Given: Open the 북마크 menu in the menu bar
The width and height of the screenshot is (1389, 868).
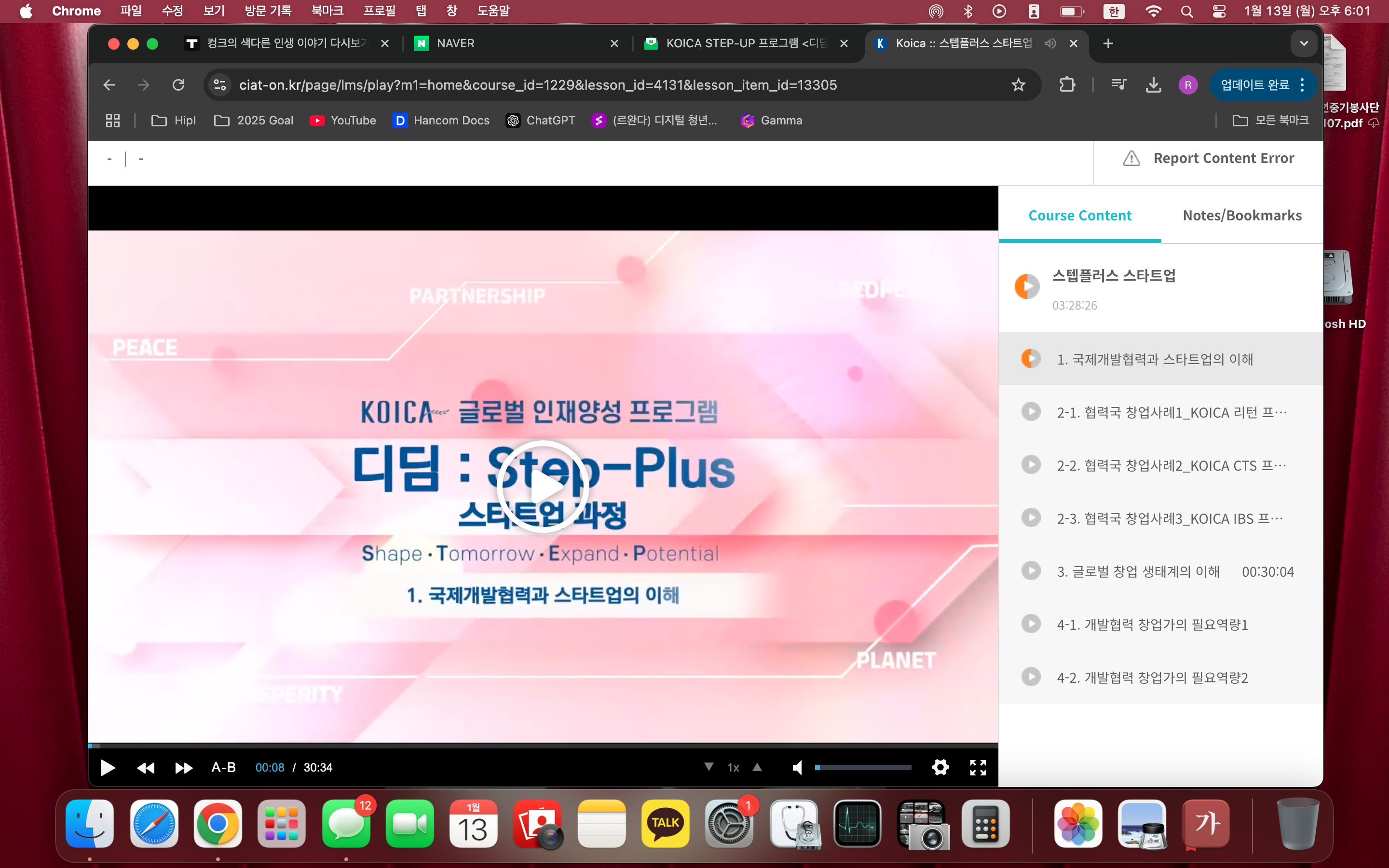Looking at the screenshot, I should [x=327, y=11].
